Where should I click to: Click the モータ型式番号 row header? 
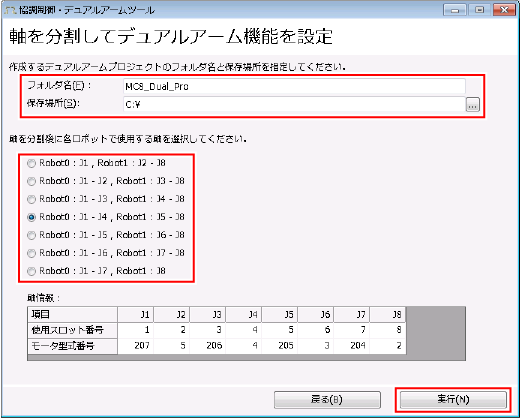click(72, 346)
